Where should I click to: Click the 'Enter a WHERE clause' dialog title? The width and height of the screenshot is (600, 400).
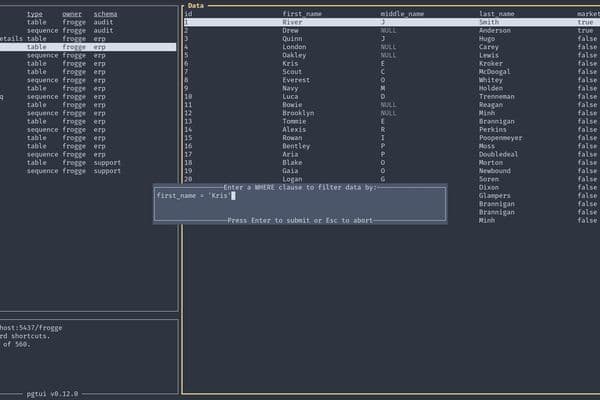point(300,188)
